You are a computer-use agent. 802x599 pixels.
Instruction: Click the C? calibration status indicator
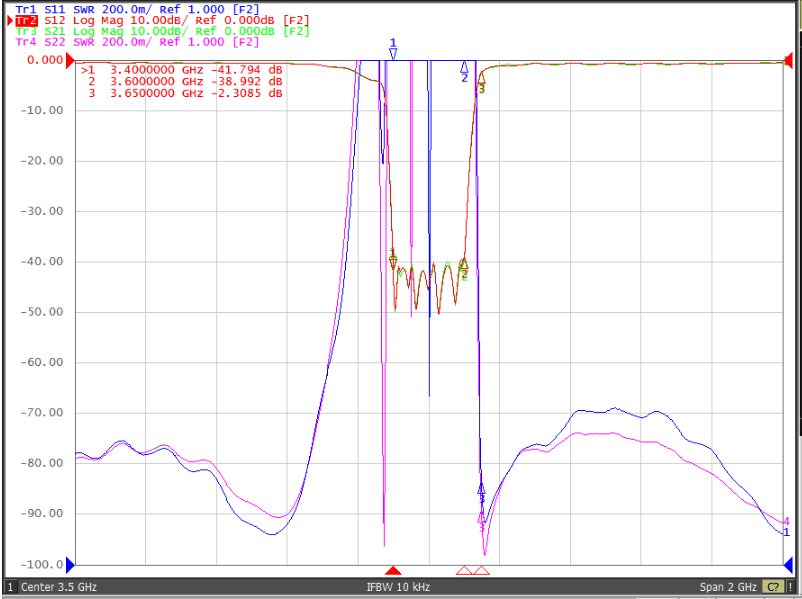773,587
